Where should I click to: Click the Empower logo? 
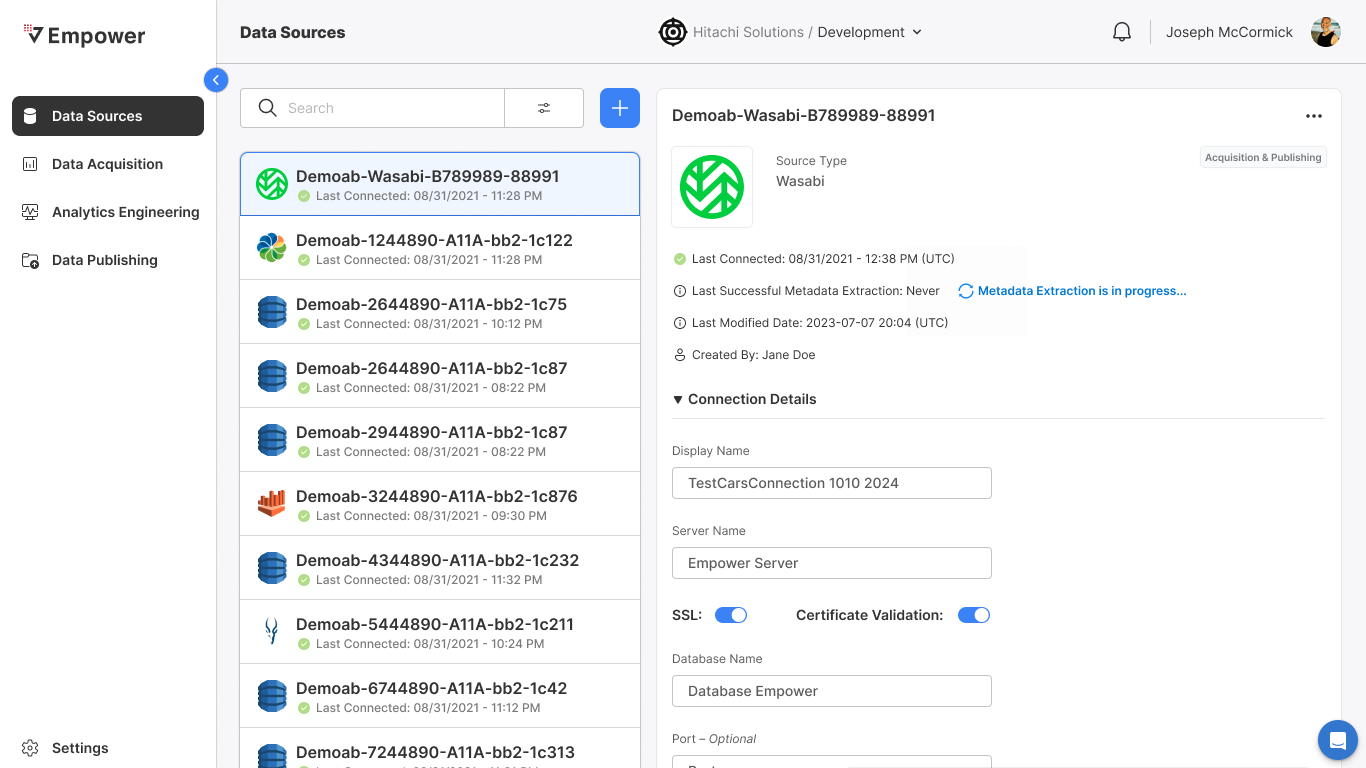click(84, 36)
